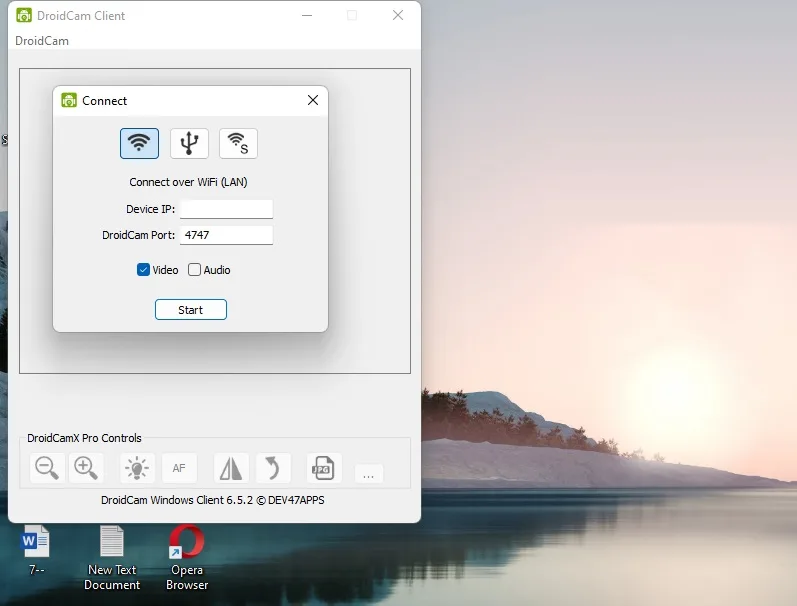Select the WiFi Server mode icon

pyautogui.click(x=238, y=143)
